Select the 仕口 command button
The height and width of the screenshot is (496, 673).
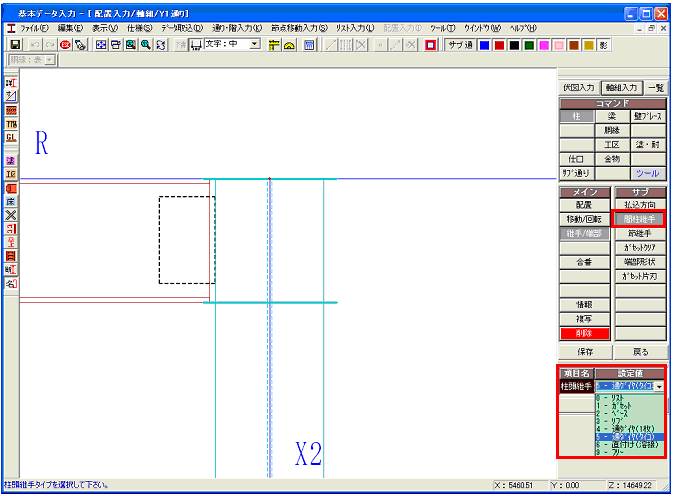(x=577, y=159)
